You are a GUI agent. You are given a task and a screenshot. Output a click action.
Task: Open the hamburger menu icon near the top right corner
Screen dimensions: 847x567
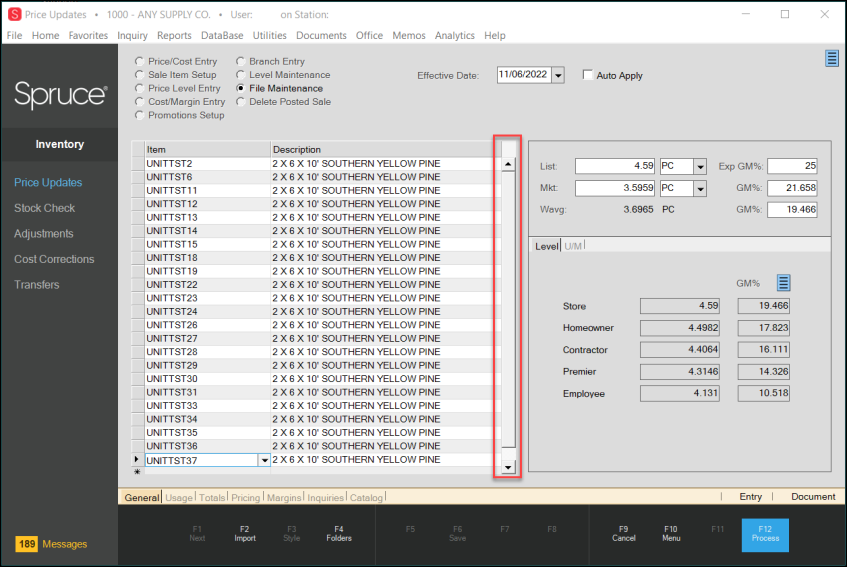(832, 58)
